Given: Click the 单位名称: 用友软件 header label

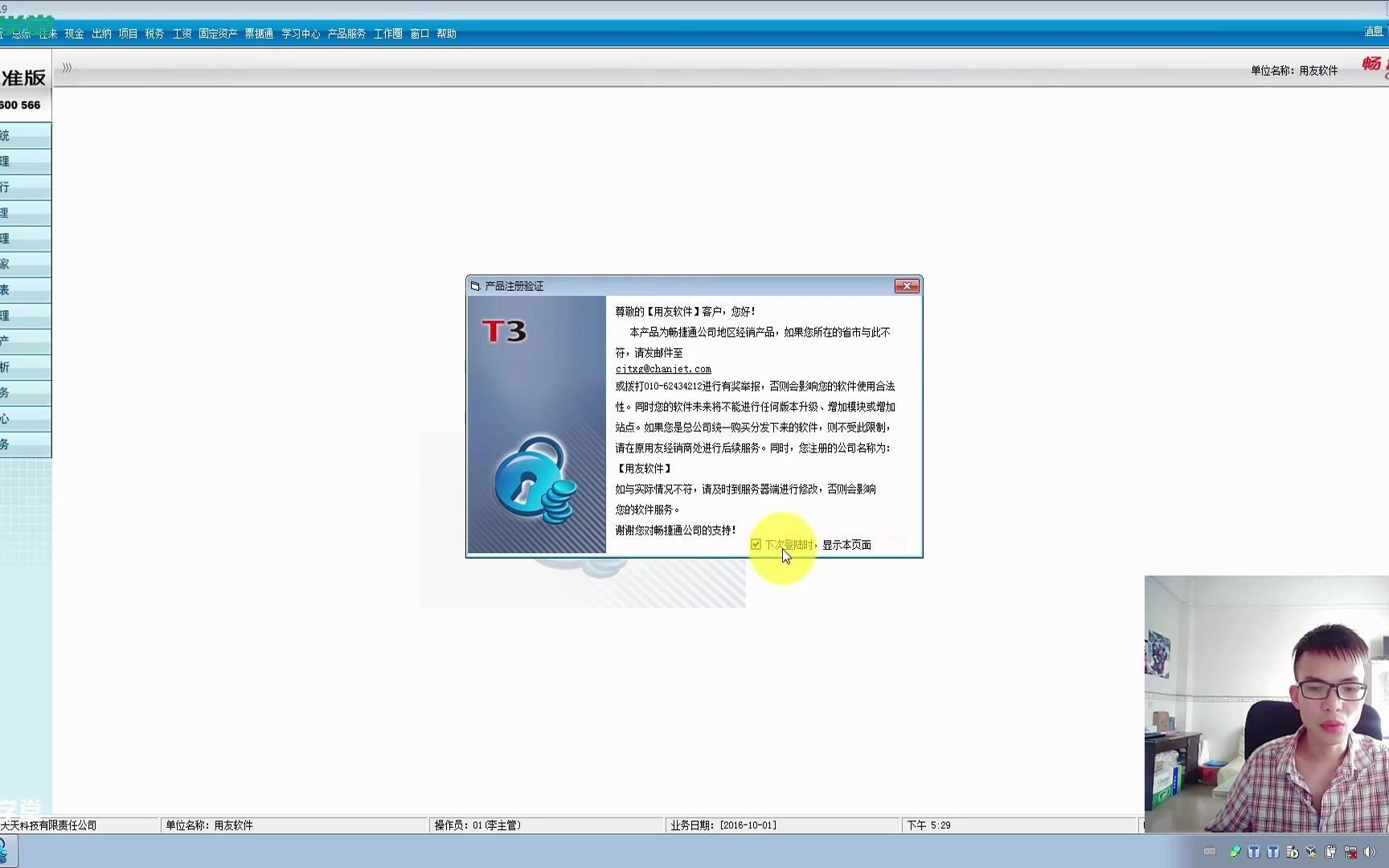Looking at the screenshot, I should point(1294,71).
